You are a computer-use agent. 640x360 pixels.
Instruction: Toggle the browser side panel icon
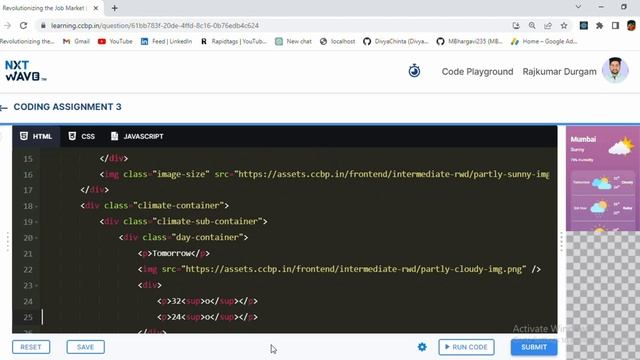point(615,25)
